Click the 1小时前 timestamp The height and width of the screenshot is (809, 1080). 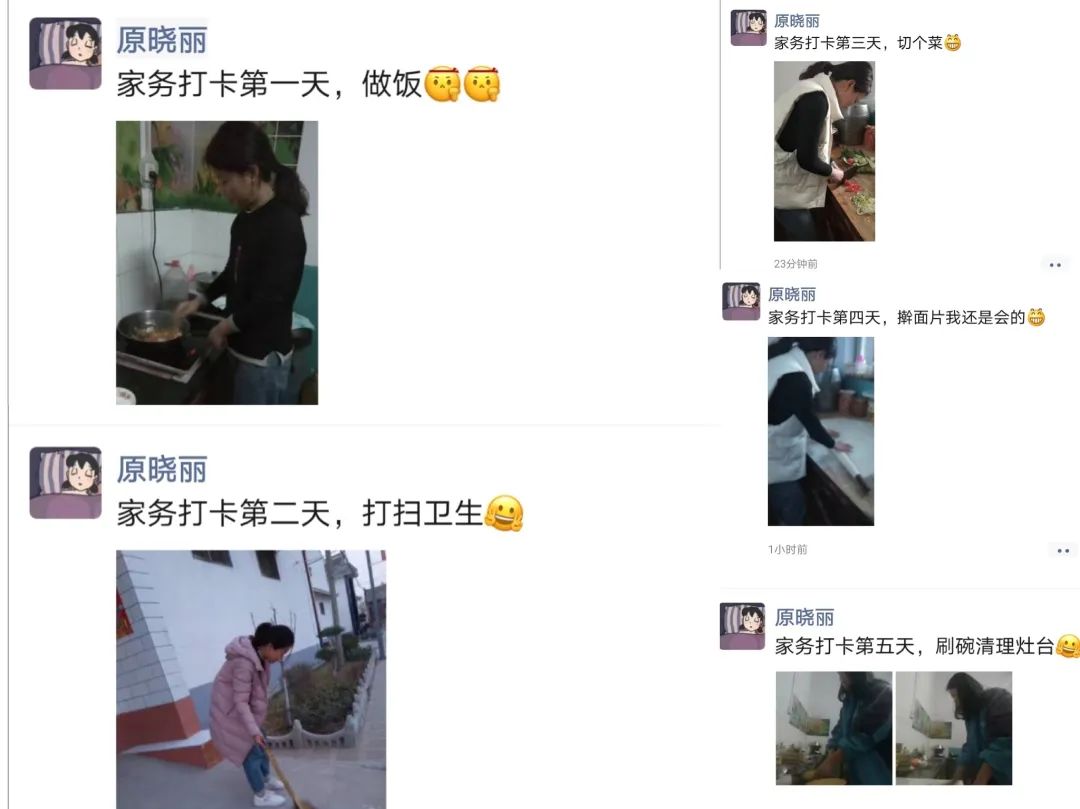pos(788,549)
